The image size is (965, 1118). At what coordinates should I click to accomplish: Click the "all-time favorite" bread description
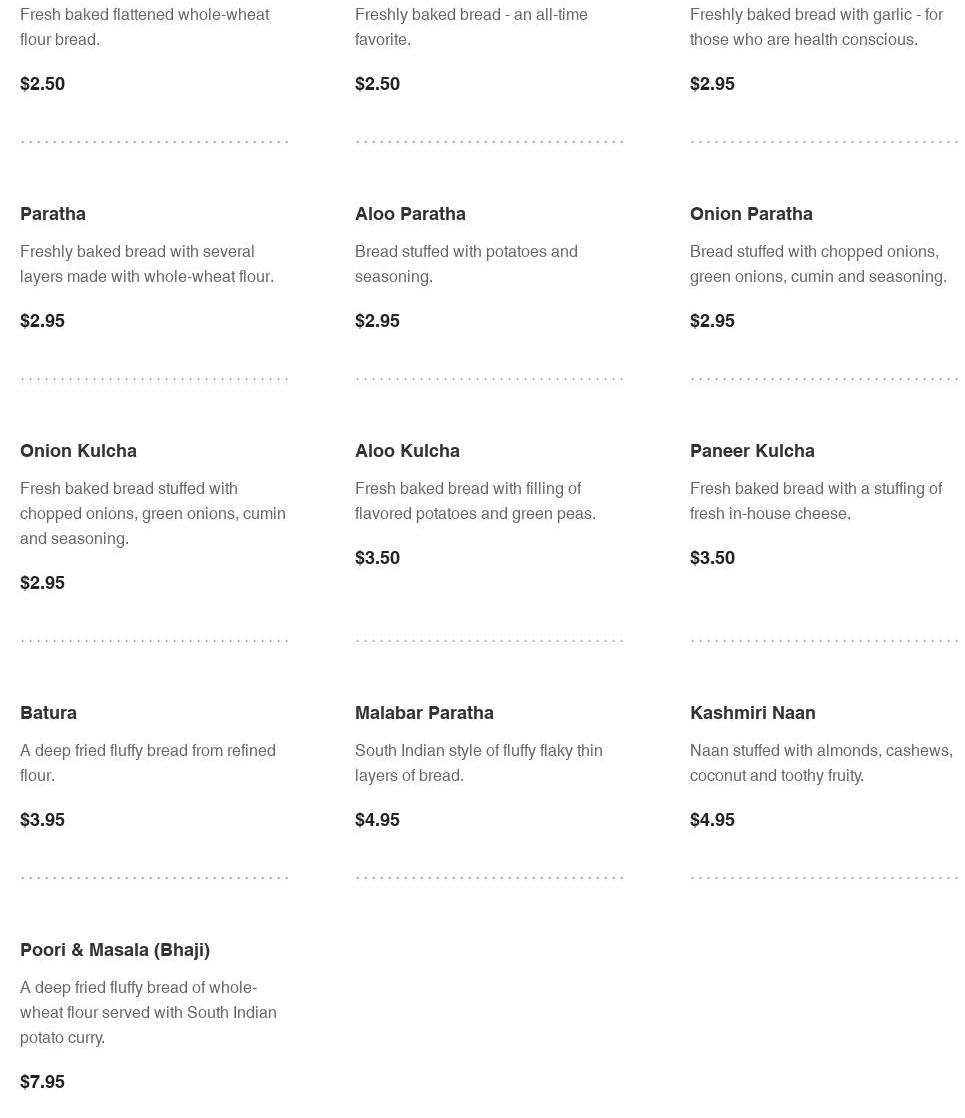(471, 27)
